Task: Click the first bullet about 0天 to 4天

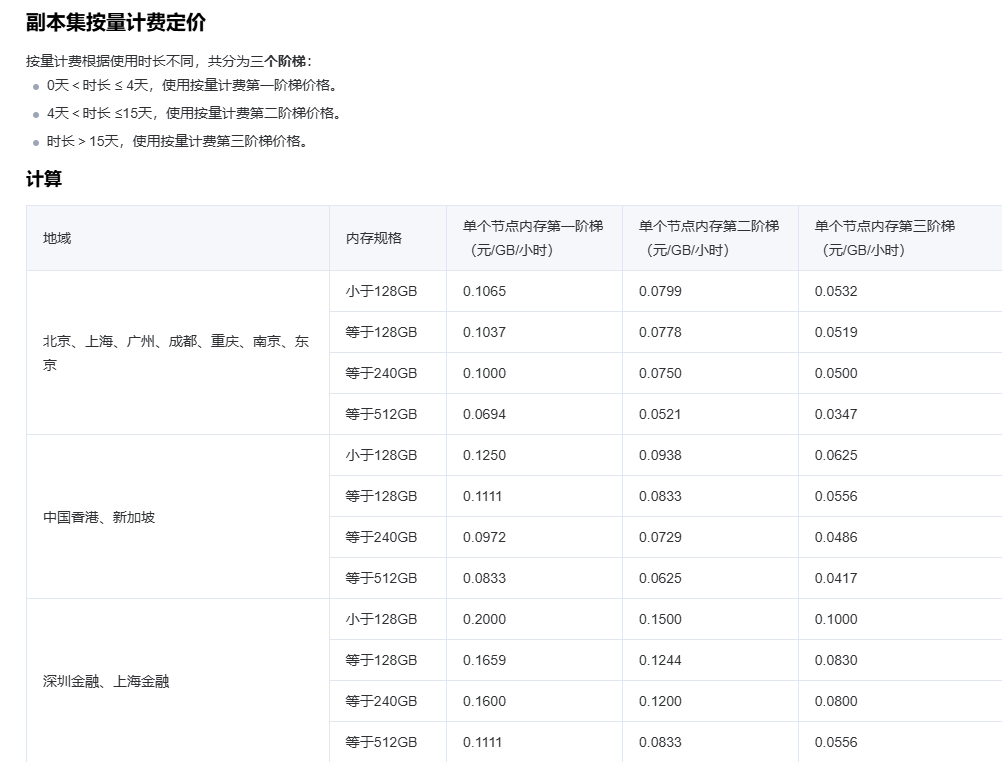Action: tap(192, 85)
